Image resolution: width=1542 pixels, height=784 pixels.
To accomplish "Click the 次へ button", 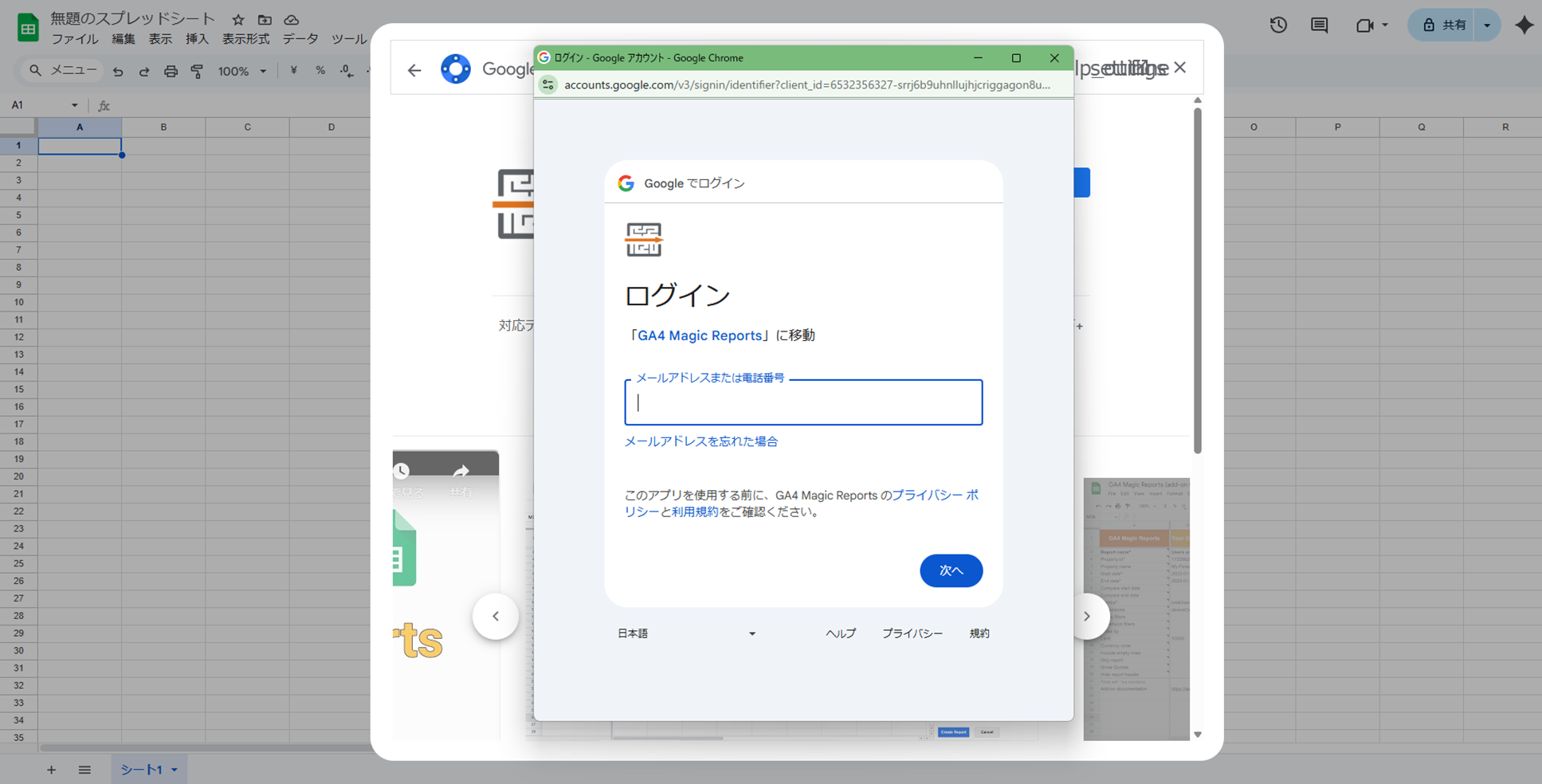I will [x=951, y=570].
